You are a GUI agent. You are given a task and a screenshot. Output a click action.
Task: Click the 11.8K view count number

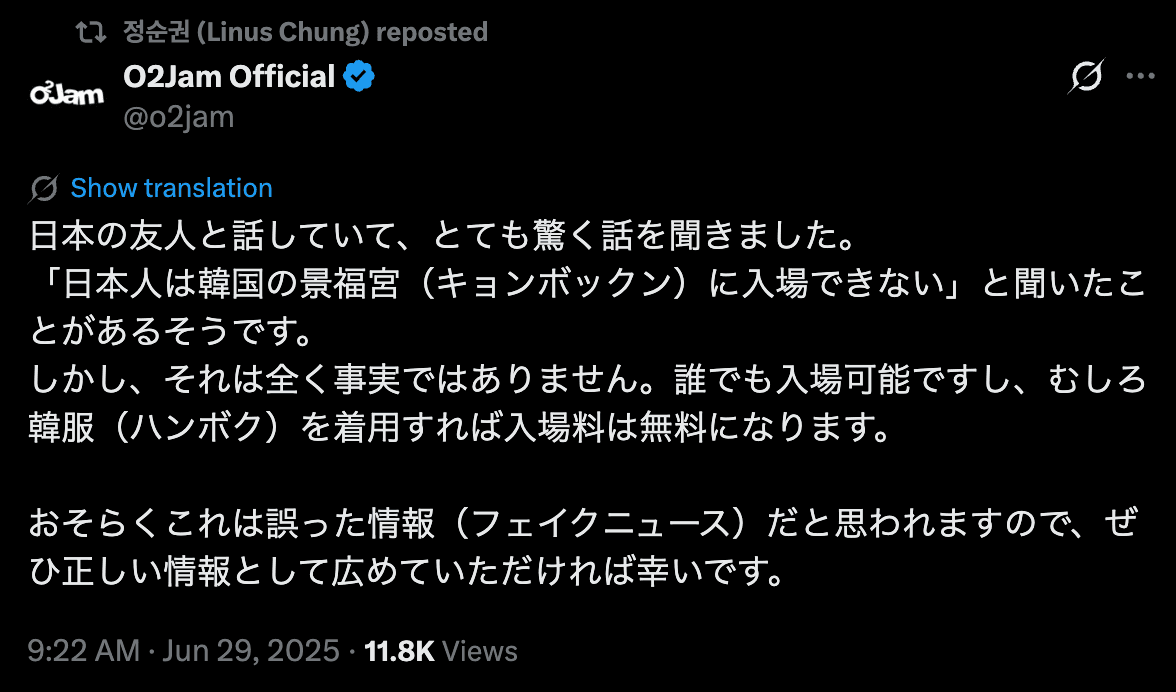[399, 652]
